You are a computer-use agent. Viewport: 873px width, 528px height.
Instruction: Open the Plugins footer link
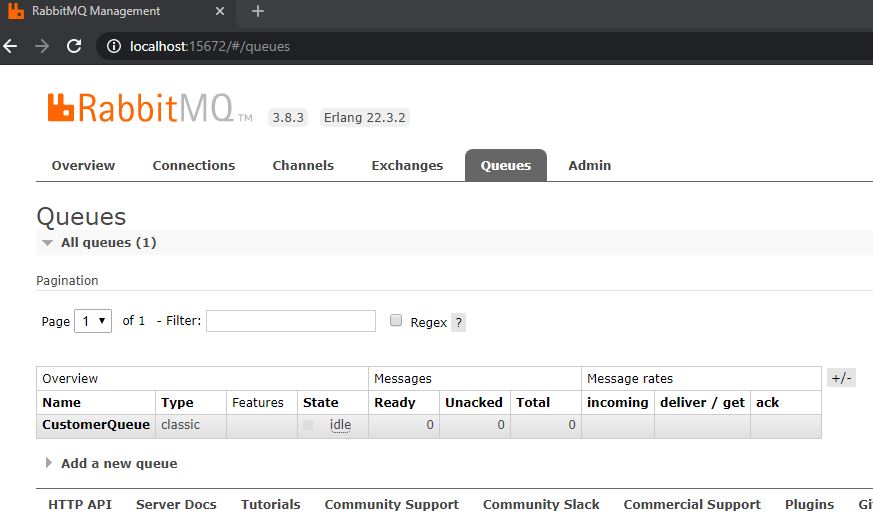(810, 505)
